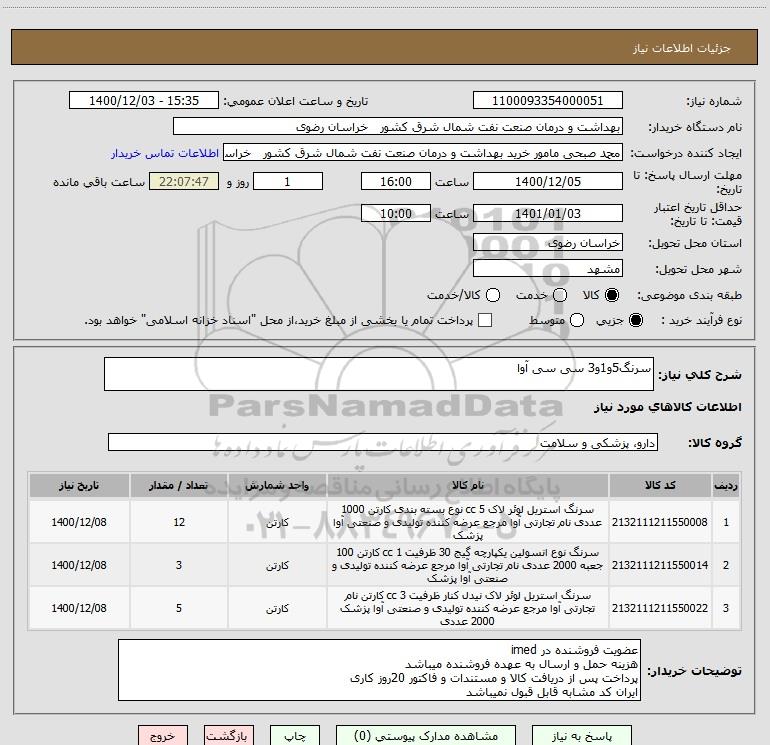Select the کالا radio button
The width and height of the screenshot is (770, 745).
point(611,295)
